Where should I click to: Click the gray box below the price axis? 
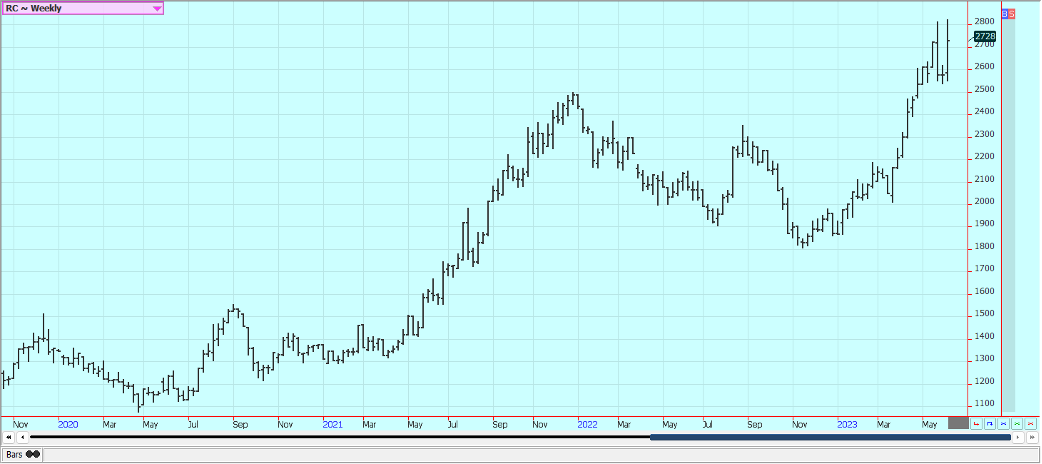coord(958,423)
